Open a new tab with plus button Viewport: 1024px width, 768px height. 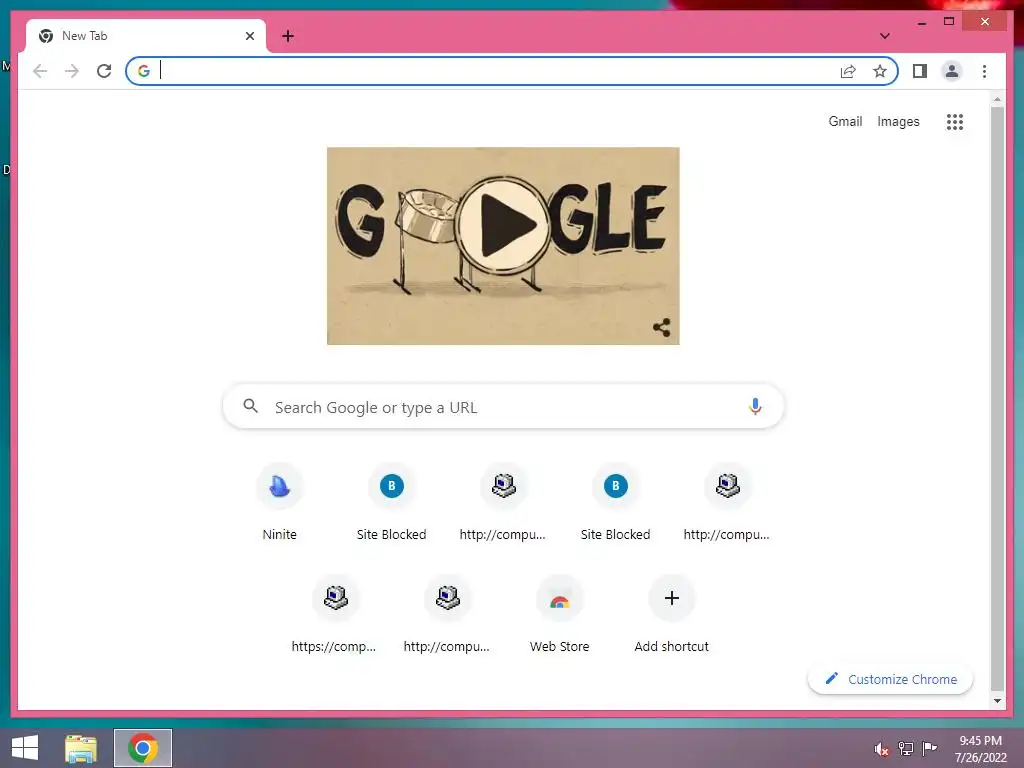[x=288, y=36]
